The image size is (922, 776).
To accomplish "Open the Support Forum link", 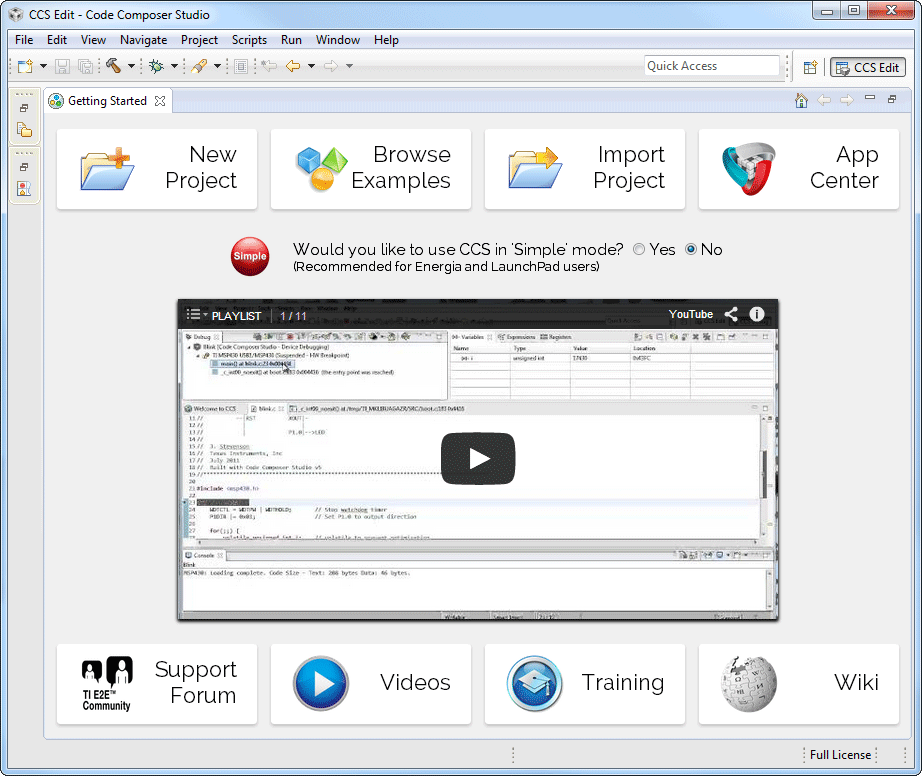I will (156, 683).
